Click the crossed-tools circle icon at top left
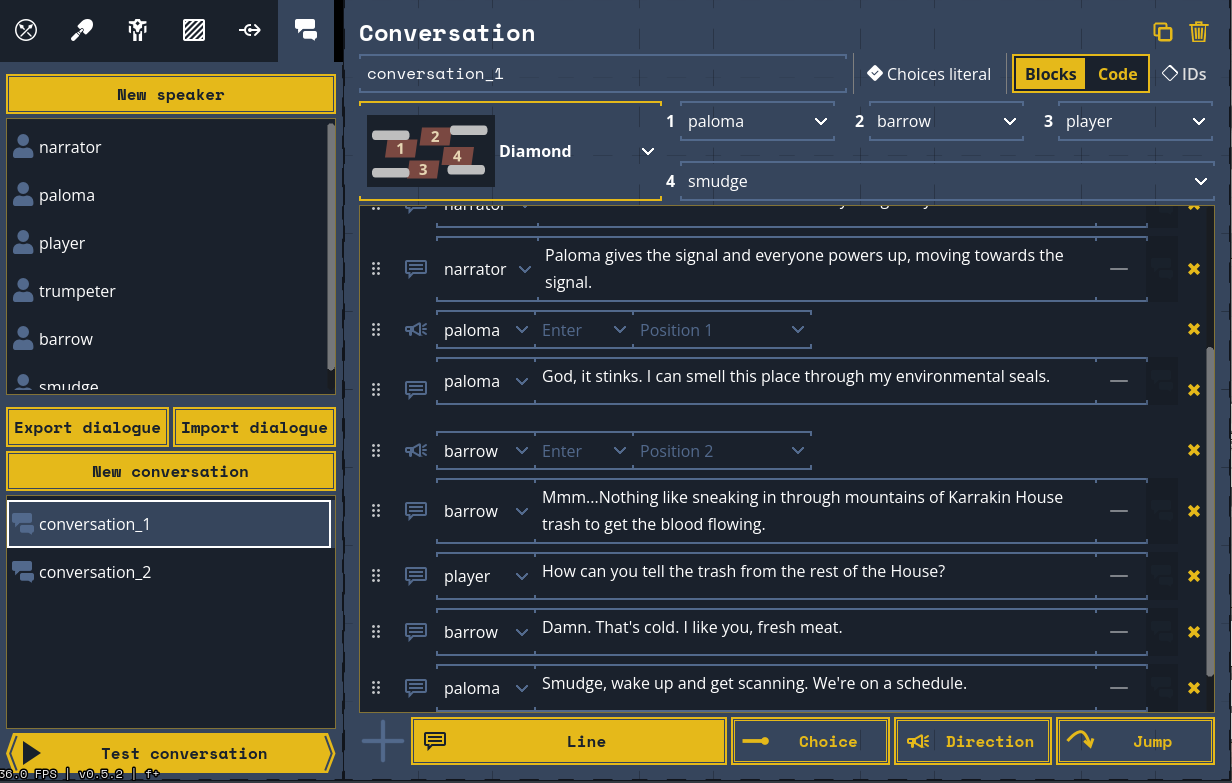Image resolution: width=1232 pixels, height=783 pixels. pyautogui.click(x=25, y=30)
